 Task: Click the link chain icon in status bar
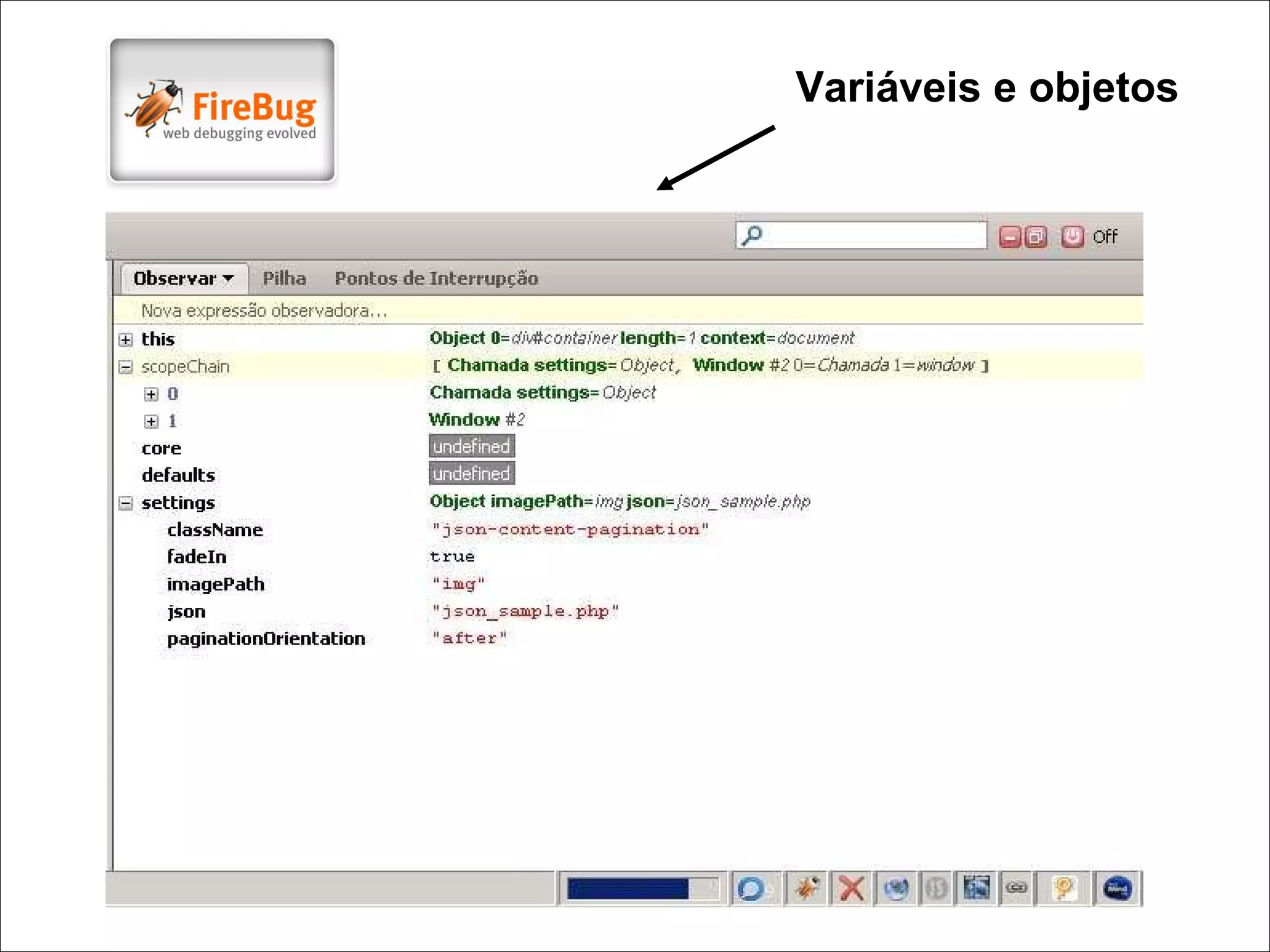1016,889
